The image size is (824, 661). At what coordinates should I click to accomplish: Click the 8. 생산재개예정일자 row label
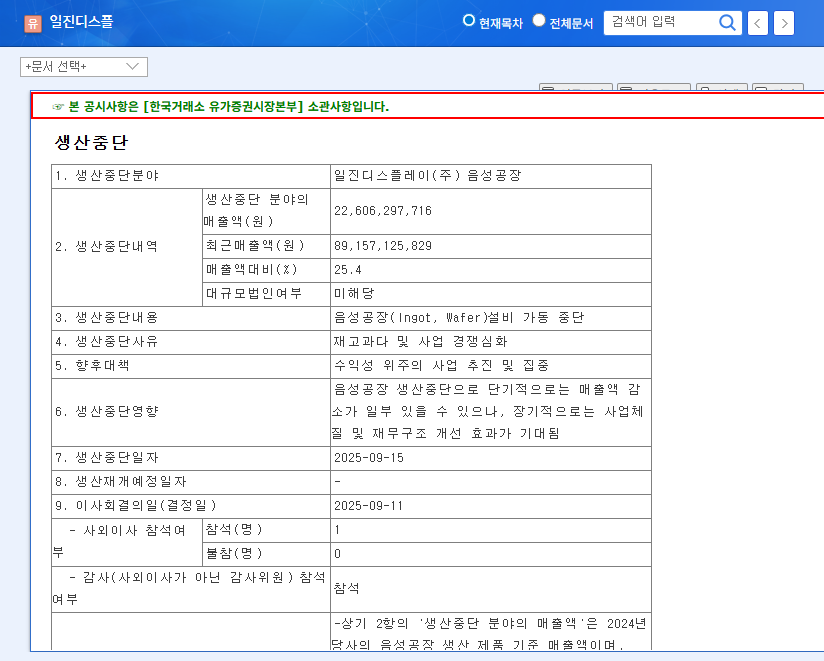[x=121, y=481]
